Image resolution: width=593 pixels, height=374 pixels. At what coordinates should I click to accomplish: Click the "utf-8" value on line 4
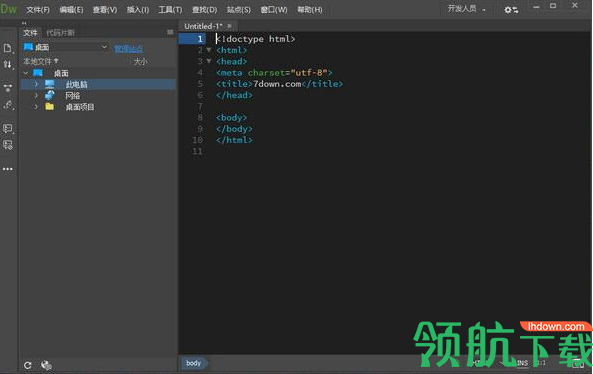click(x=309, y=72)
